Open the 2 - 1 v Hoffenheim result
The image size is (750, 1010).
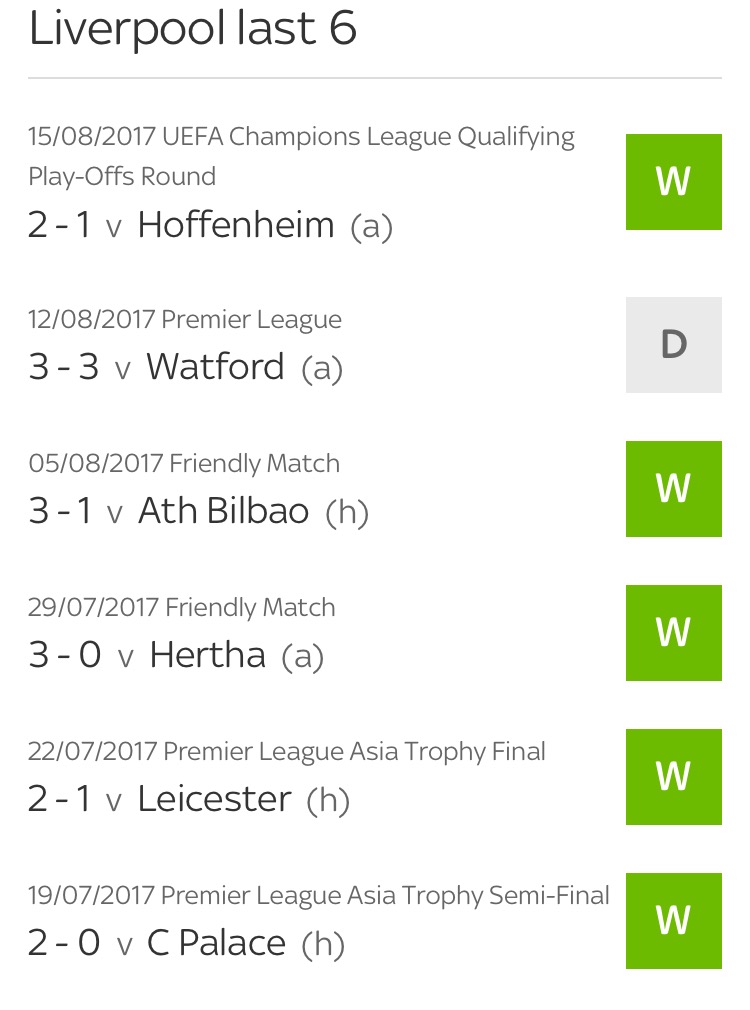(x=210, y=225)
